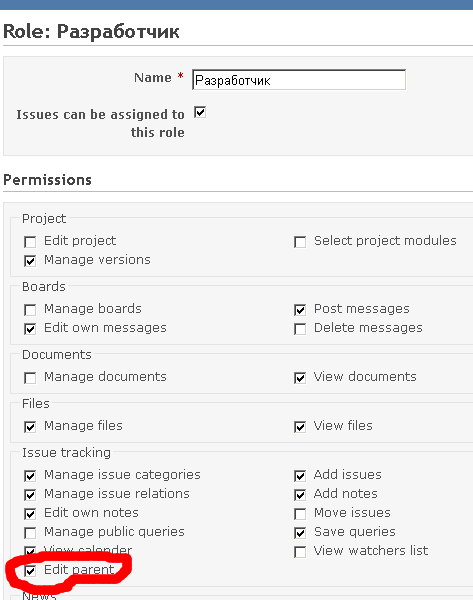
Task: Uncheck View documents permission
Action: pos(300,378)
